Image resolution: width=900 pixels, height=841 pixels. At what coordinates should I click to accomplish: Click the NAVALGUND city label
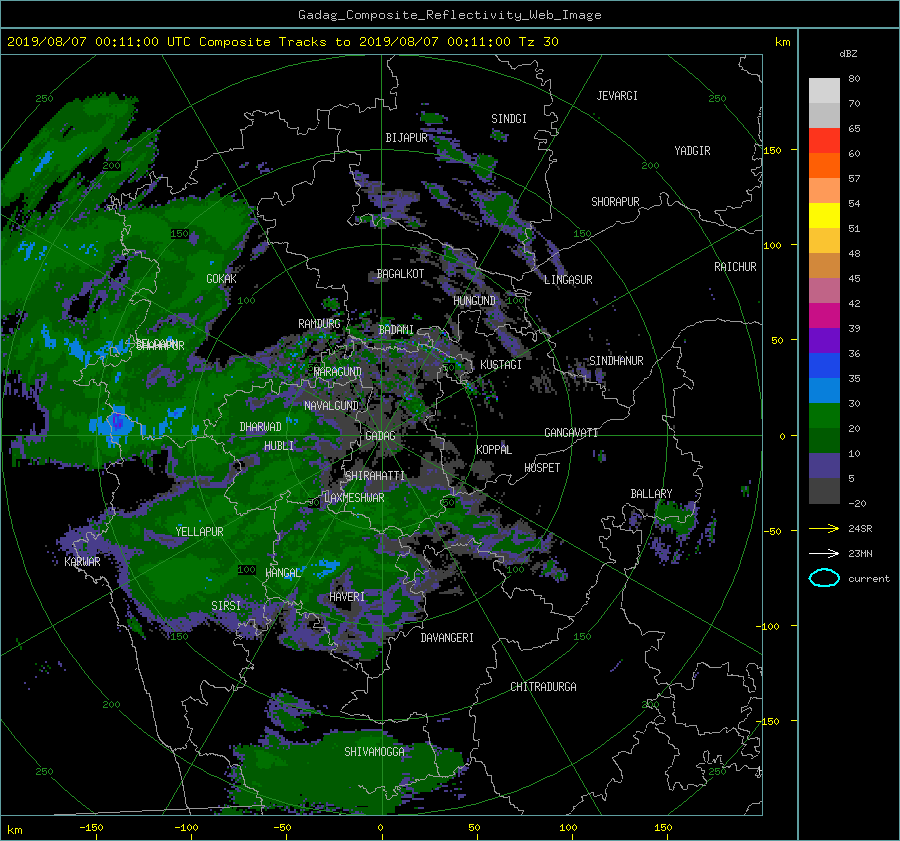331,406
